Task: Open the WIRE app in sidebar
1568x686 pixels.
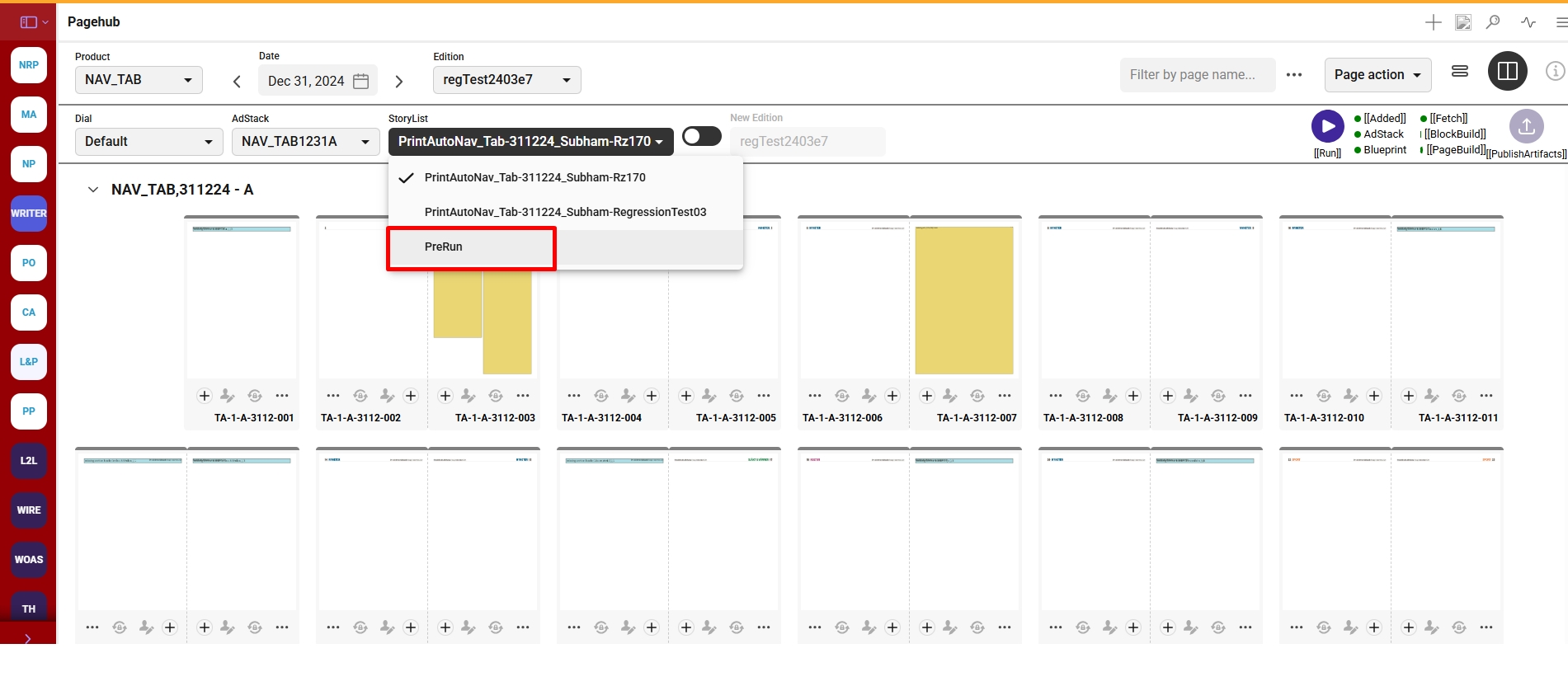Action: (x=29, y=510)
